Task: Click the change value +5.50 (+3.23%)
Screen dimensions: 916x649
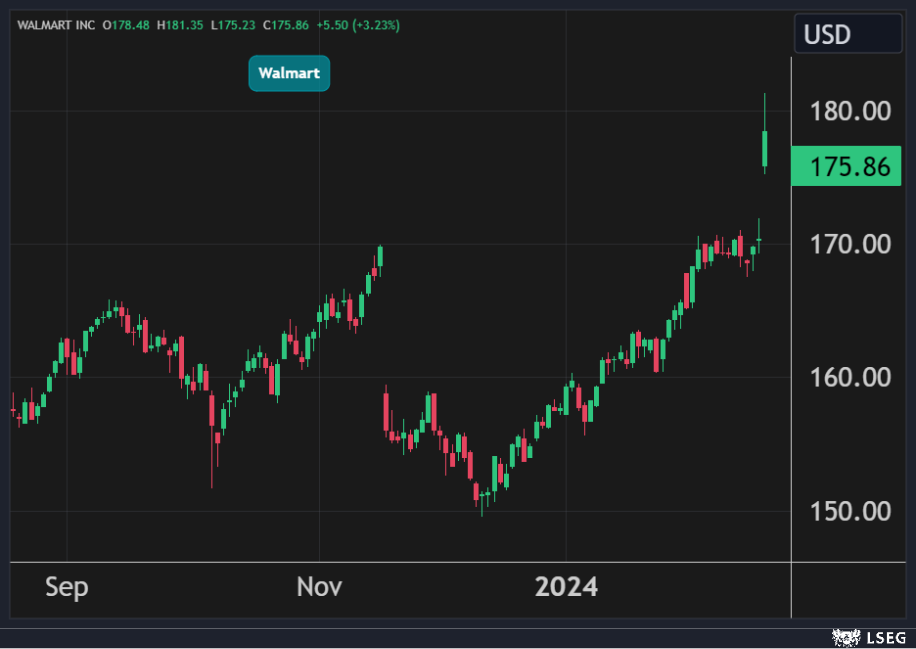Action: click(x=358, y=26)
